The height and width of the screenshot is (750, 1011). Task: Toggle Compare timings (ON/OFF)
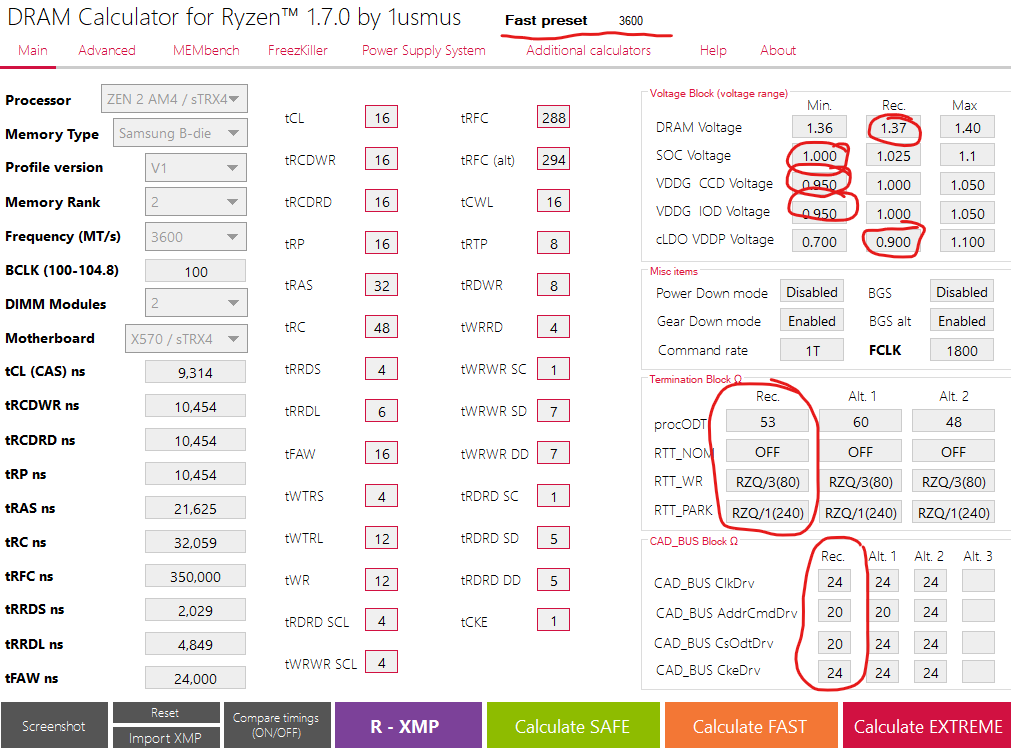(x=276, y=725)
